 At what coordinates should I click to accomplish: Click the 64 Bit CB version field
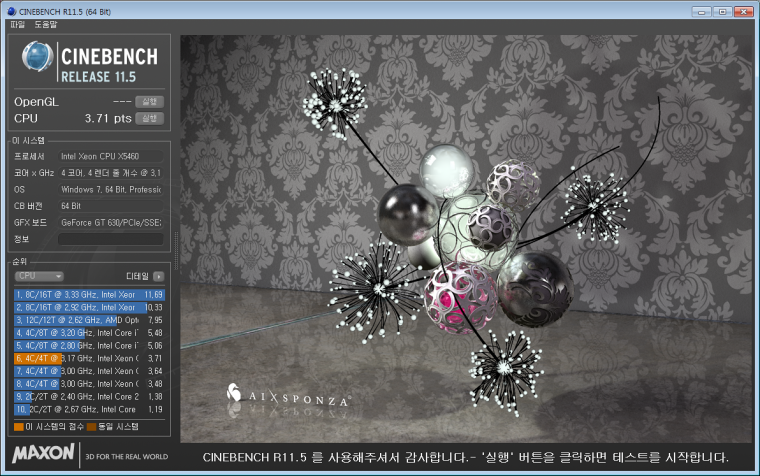pyautogui.click(x=111, y=206)
